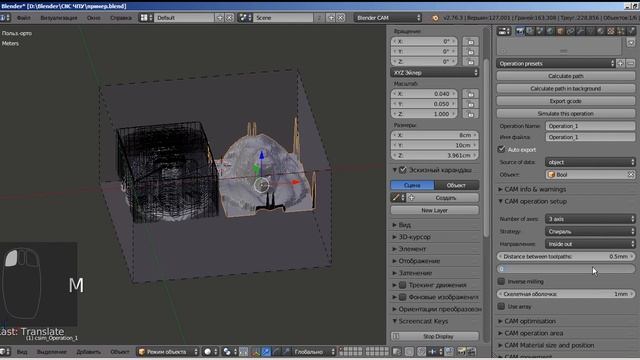Lock the X rotation value
The height and width of the screenshot is (360, 640).
coord(471,42)
